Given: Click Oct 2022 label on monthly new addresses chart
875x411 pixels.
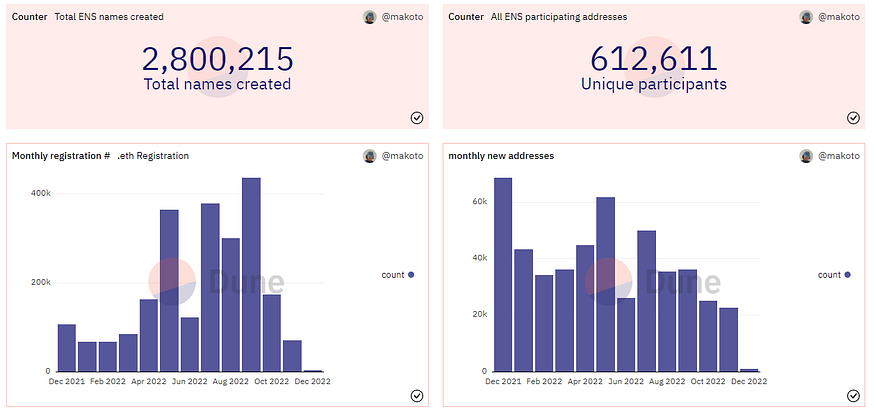Looking at the screenshot, I should click(x=708, y=381).
